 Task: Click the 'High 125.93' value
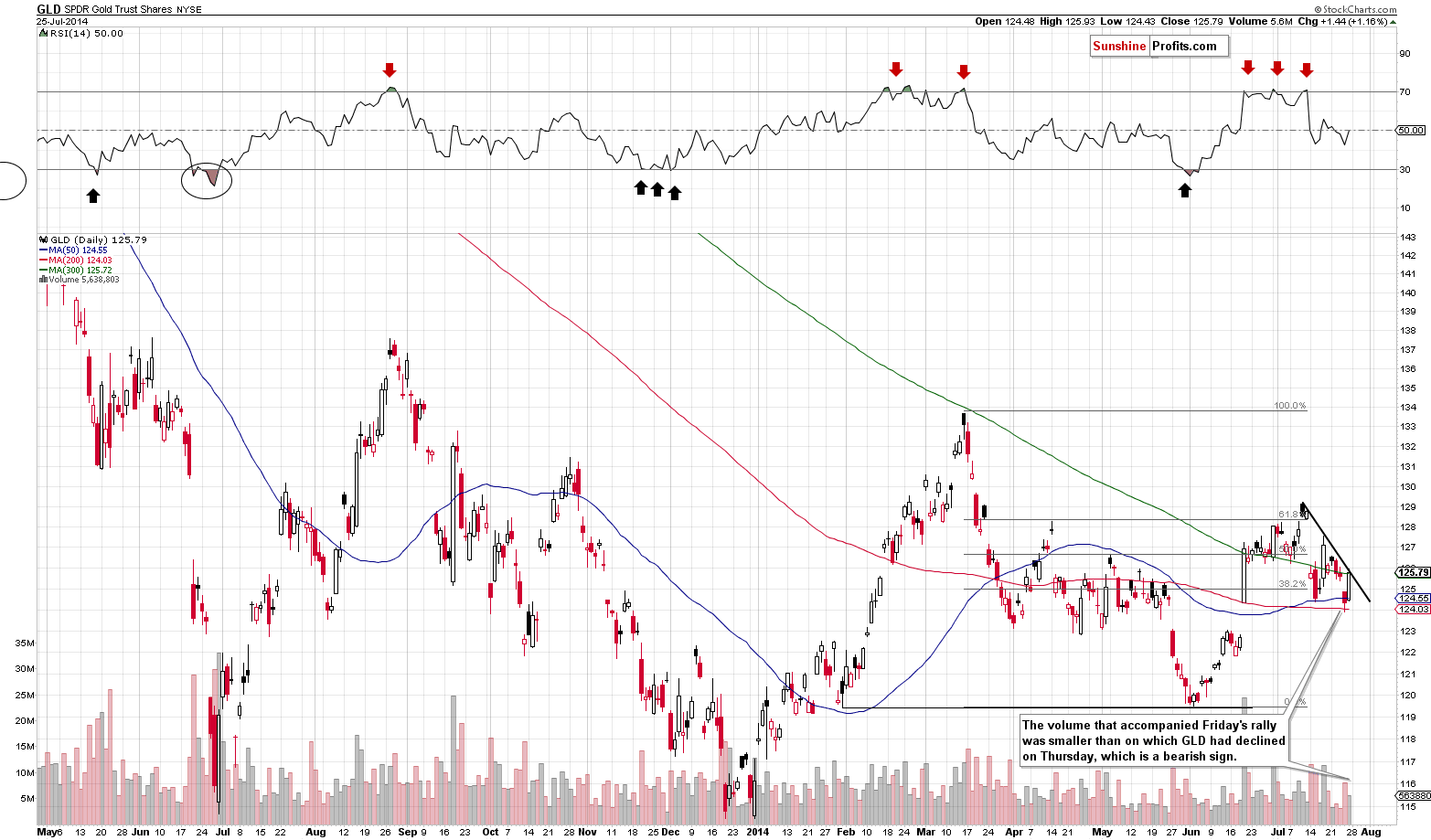1067,21
